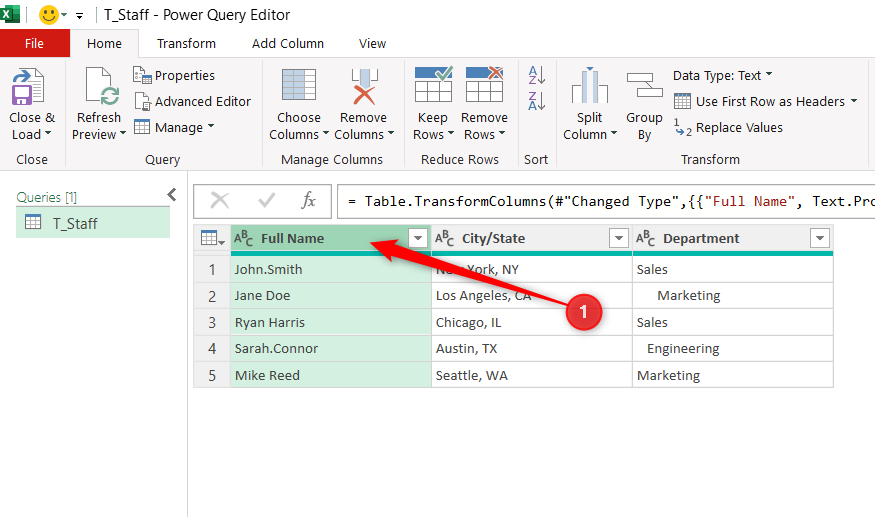Switch to the View tab
This screenshot has width=875, height=517.
coord(372,43)
